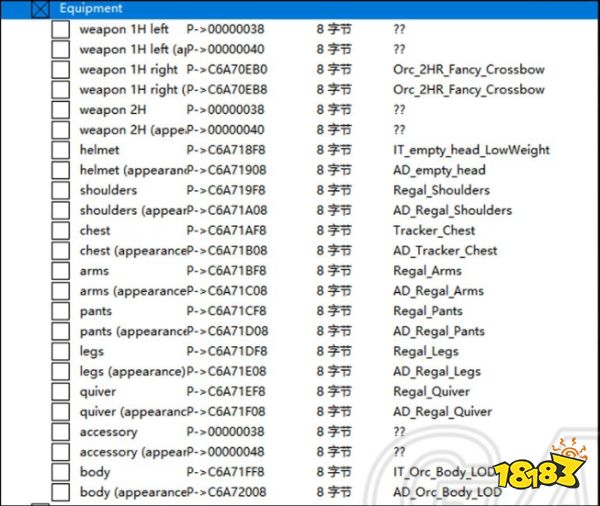The width and height of the screenshot is (600, 506).
Task: Select the AD_Tracker_Chest value
Action: coord(445,251)
